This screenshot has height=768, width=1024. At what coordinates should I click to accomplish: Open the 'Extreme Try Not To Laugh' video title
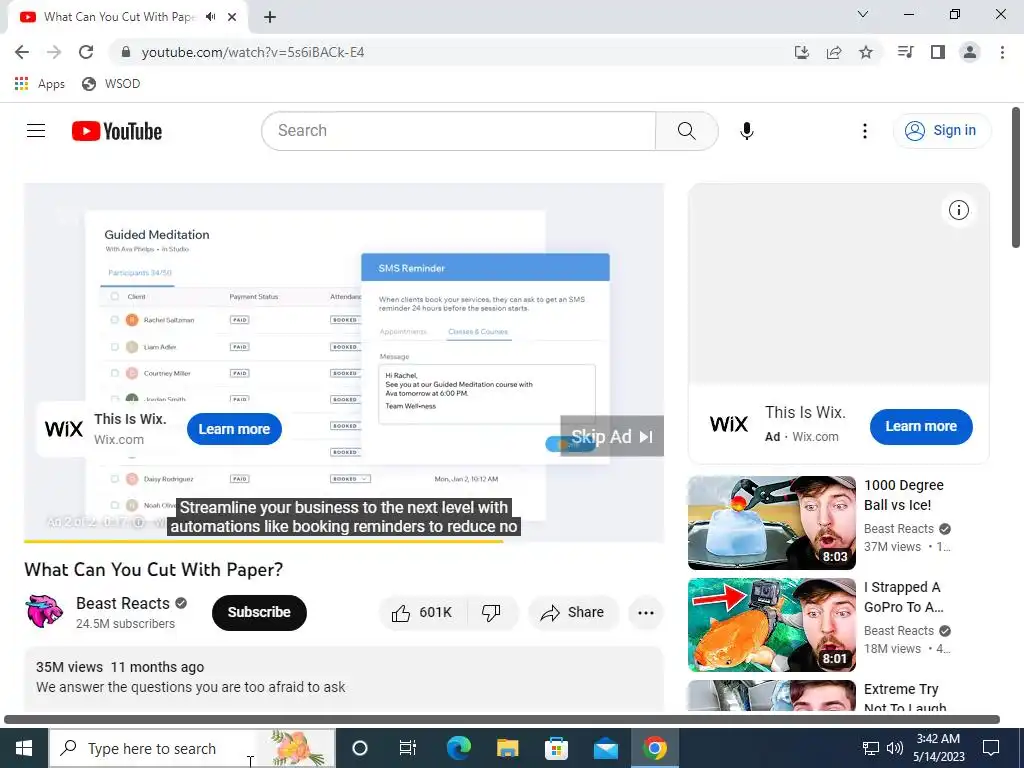[x=904, y=697]
